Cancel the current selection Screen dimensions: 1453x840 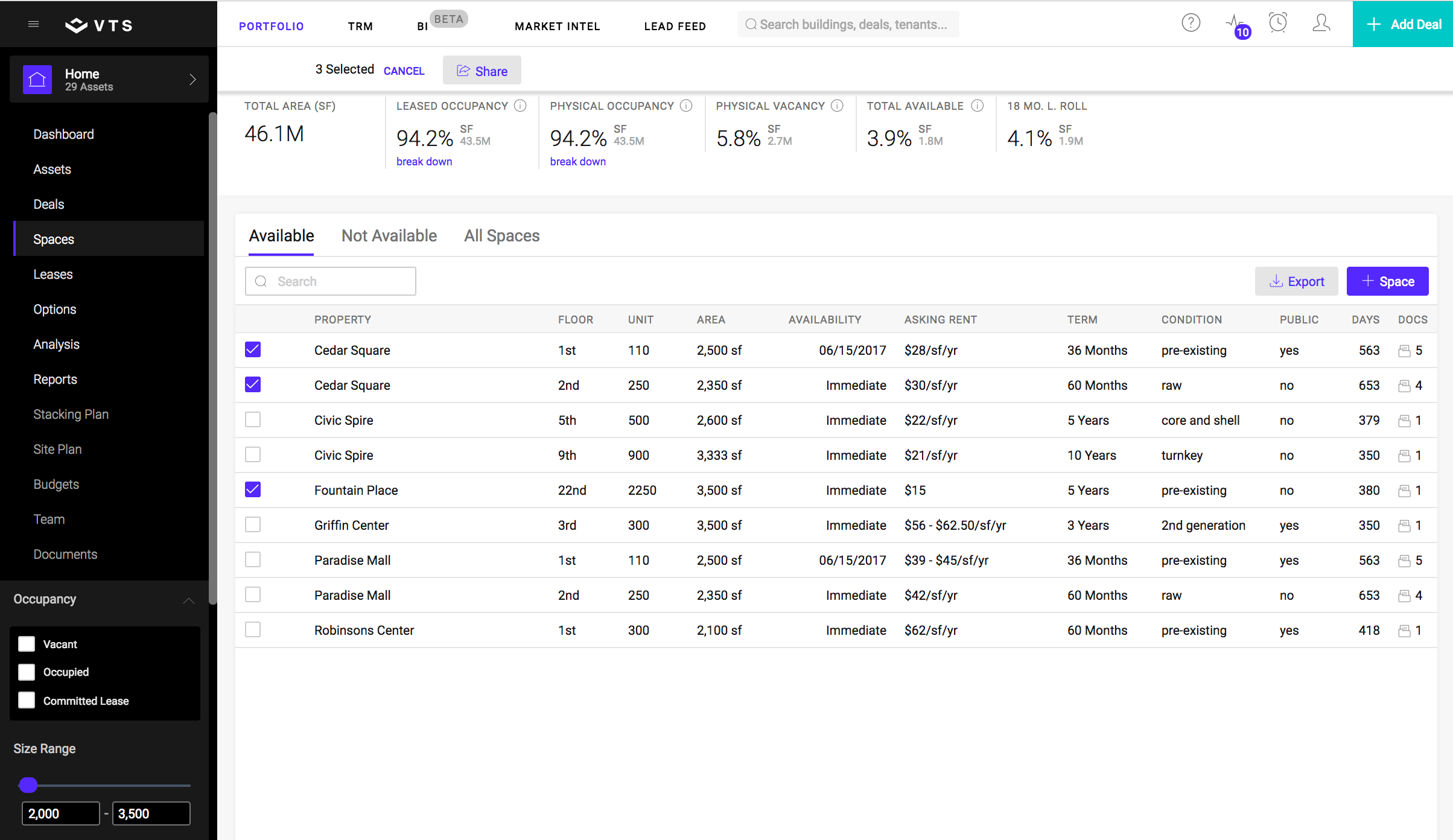(404, 71)
